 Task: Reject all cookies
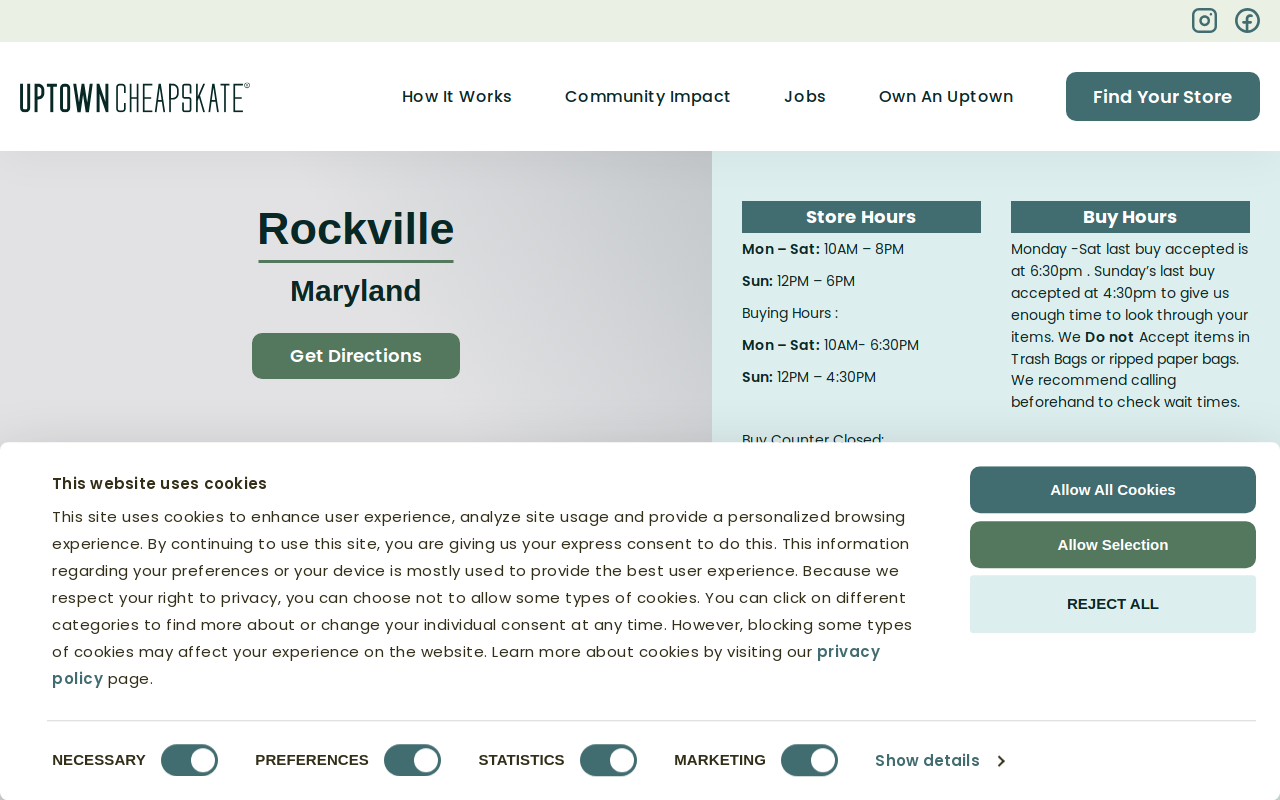click(1113, 604)
